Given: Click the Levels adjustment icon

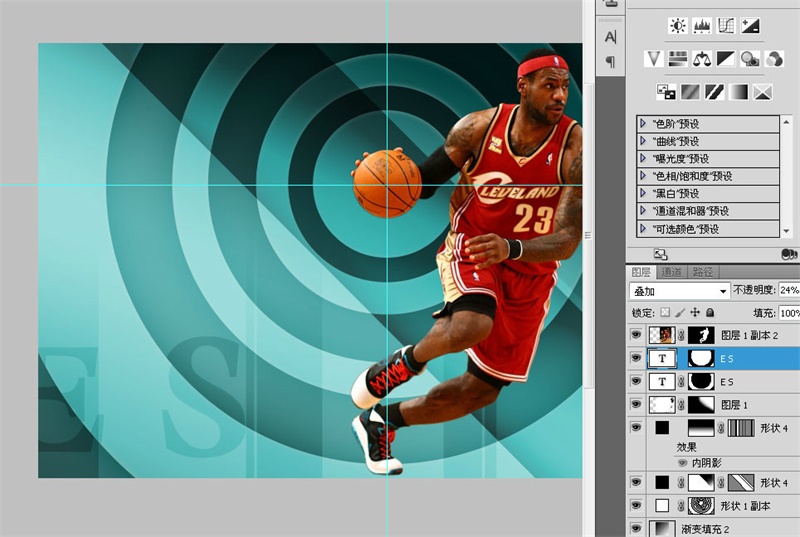Looking at the screenshot, I should click(x=702, y=27).
